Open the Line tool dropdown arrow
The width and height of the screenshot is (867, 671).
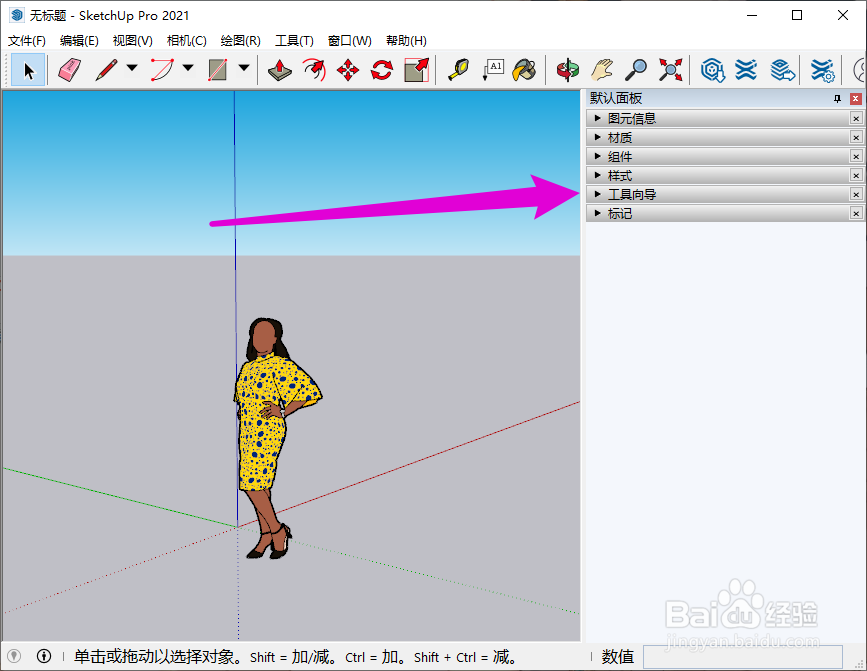click(x=132, y=69)
